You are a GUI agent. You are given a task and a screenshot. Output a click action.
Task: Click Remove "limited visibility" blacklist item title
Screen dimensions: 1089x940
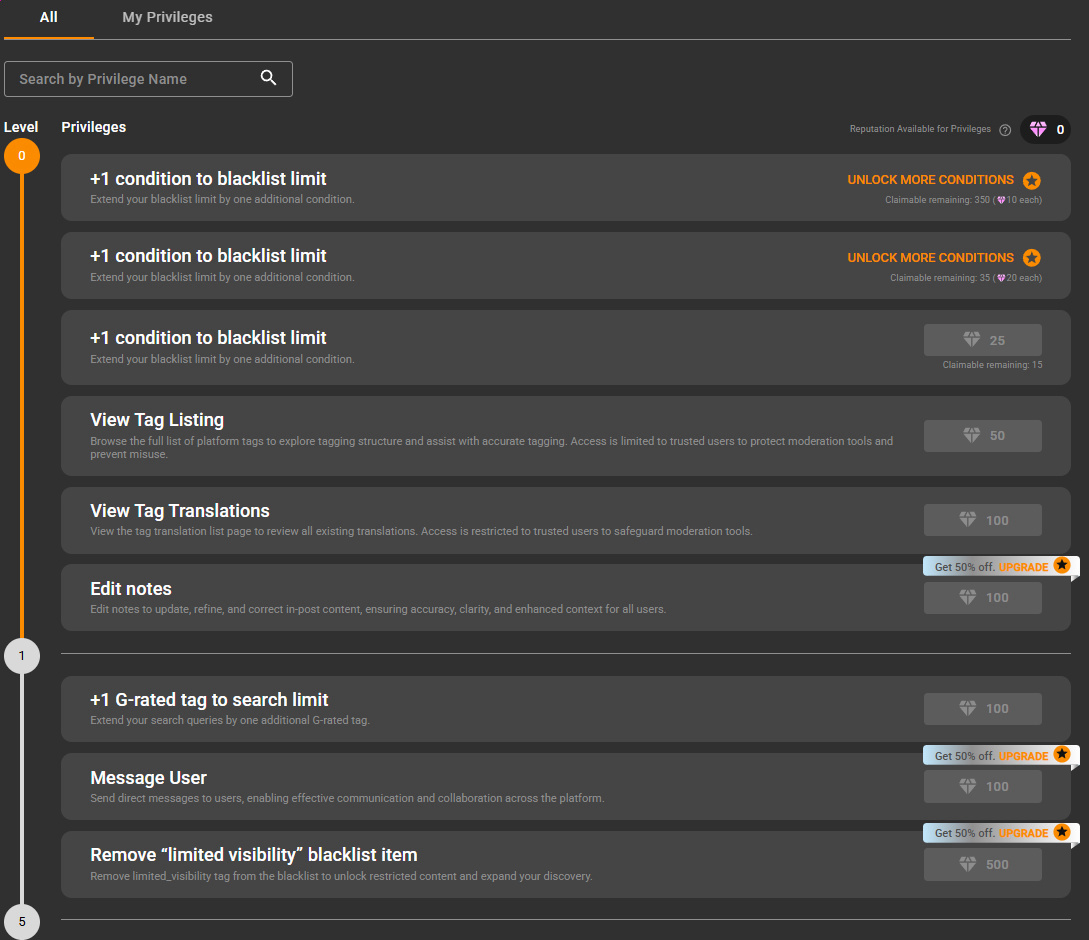coord(253,855)
